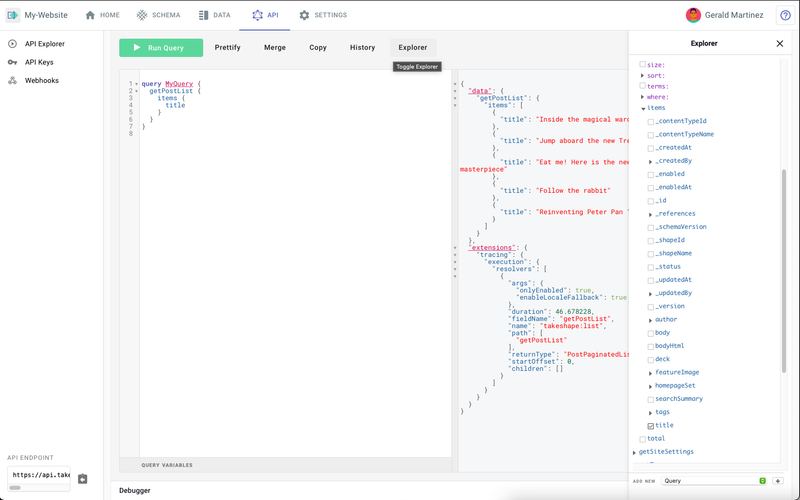
Task: Open the Add New Query dropdown
Action: (x=714, y=481)
